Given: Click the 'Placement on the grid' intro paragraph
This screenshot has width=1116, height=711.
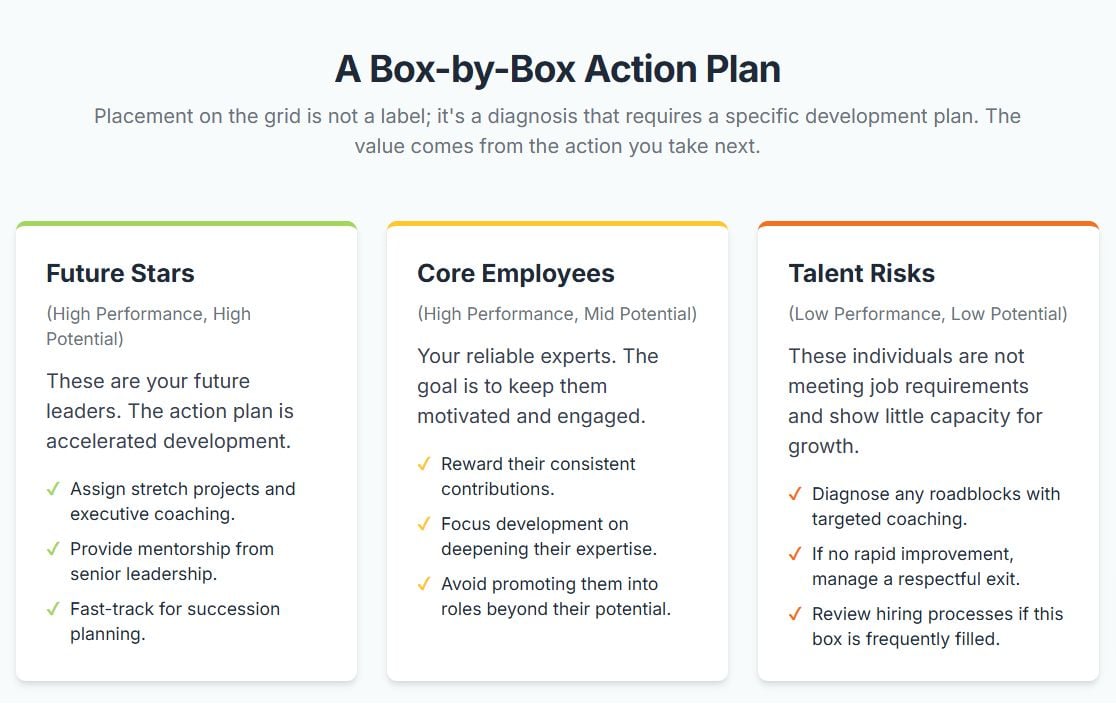Looking at the screenshot, I should point(558,131).
